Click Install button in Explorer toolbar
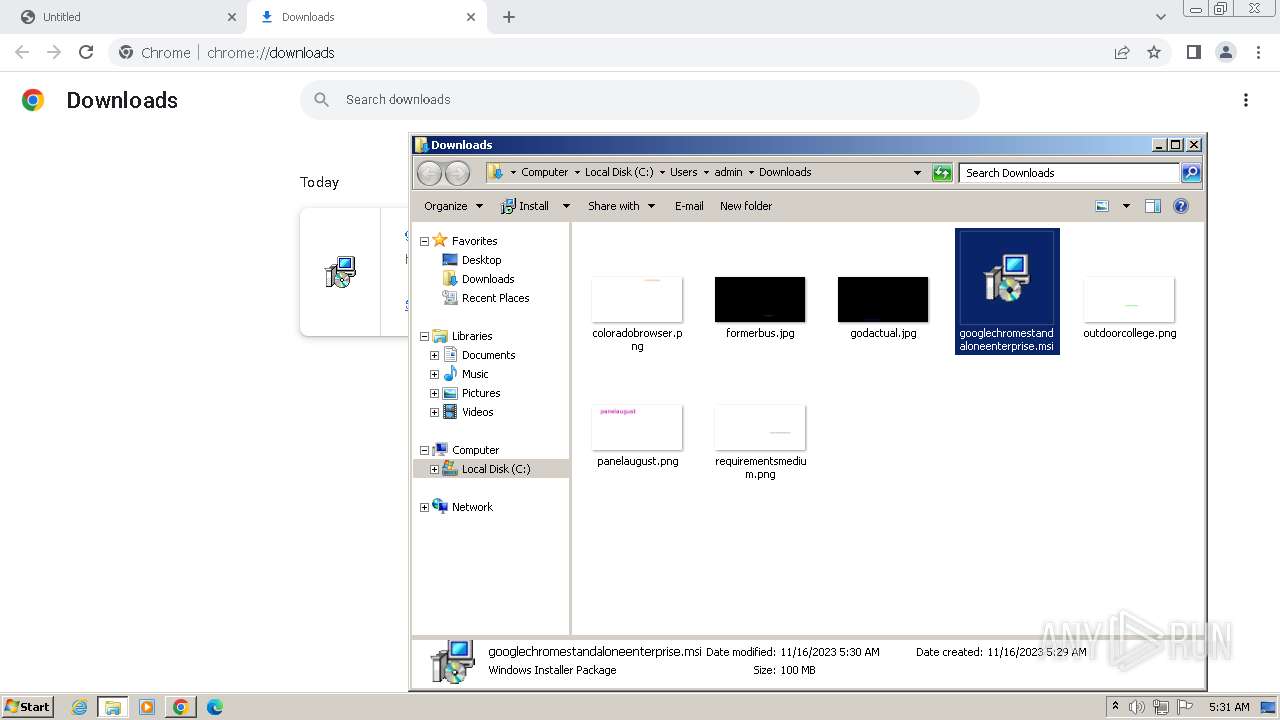1280x720 pixels. point(525,206)
